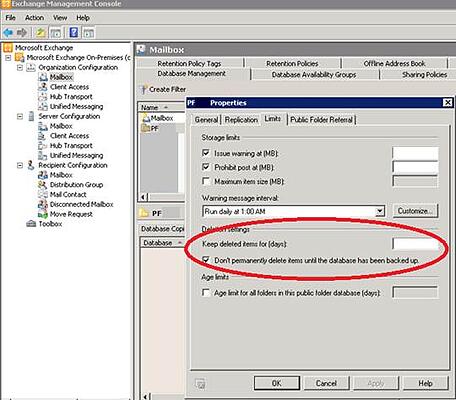Toggle Issue warning at (MB) checkbox
This screenshot has height=400, width=456.
(206, 153)
